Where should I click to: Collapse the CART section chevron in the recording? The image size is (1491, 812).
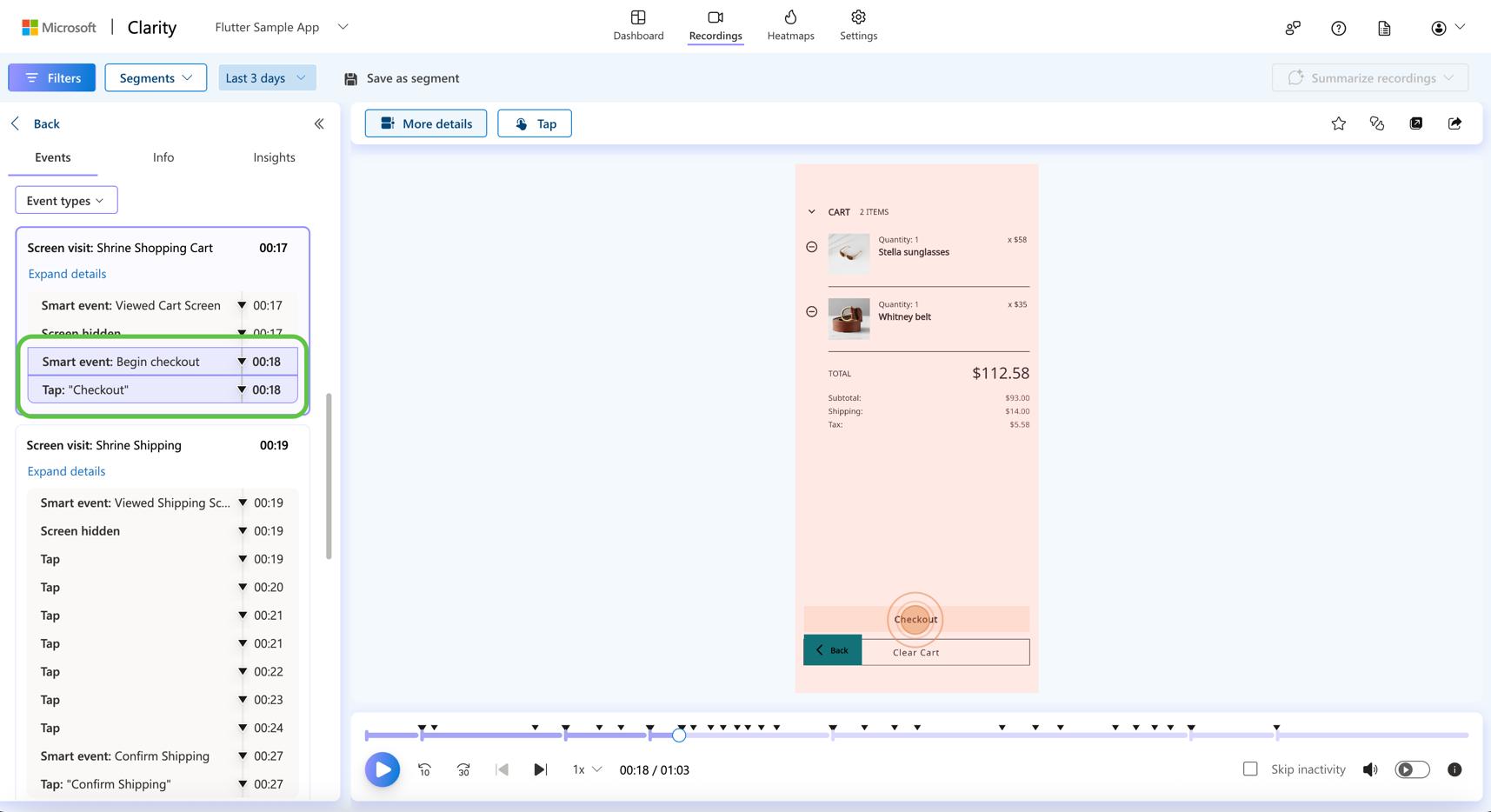[x=811, y=212]
